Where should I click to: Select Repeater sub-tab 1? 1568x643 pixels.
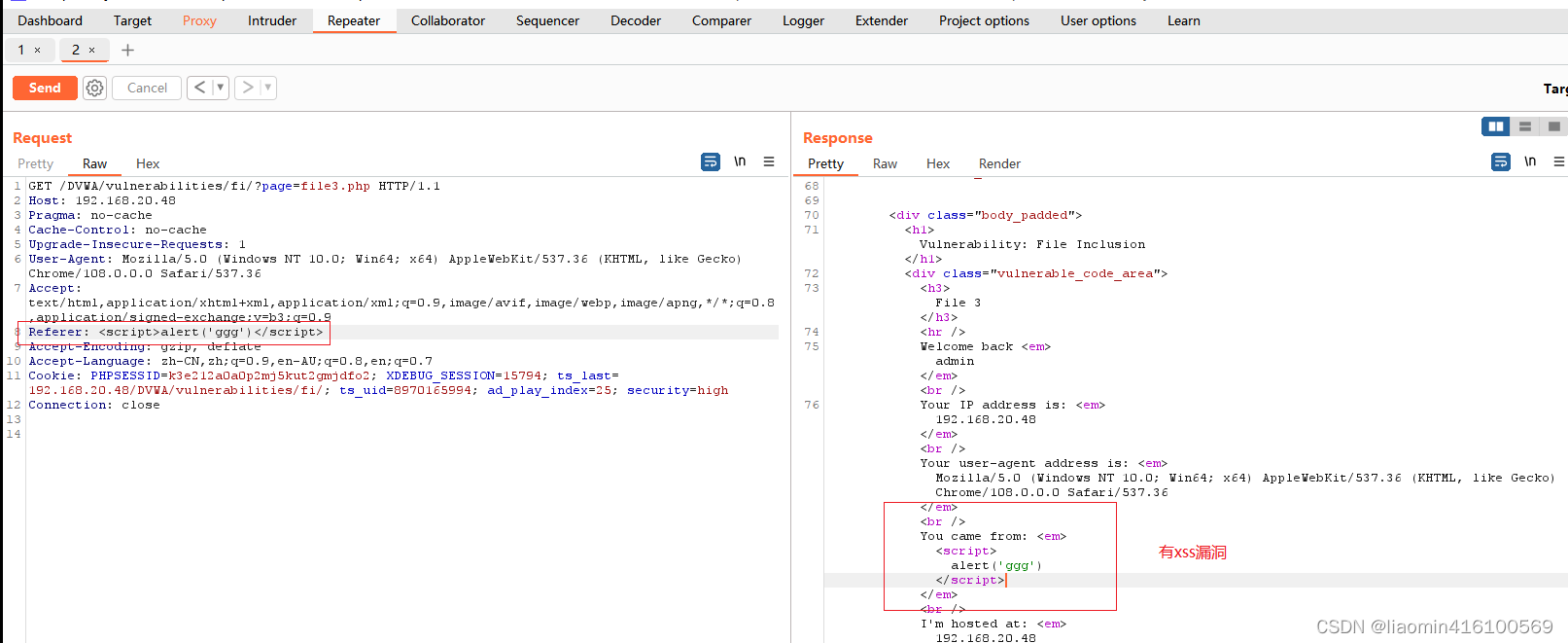point(21,51)
